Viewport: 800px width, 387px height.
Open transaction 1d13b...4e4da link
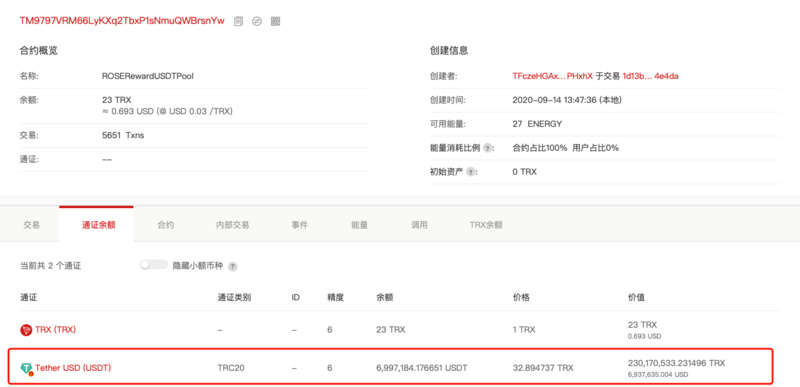[650, 76]
